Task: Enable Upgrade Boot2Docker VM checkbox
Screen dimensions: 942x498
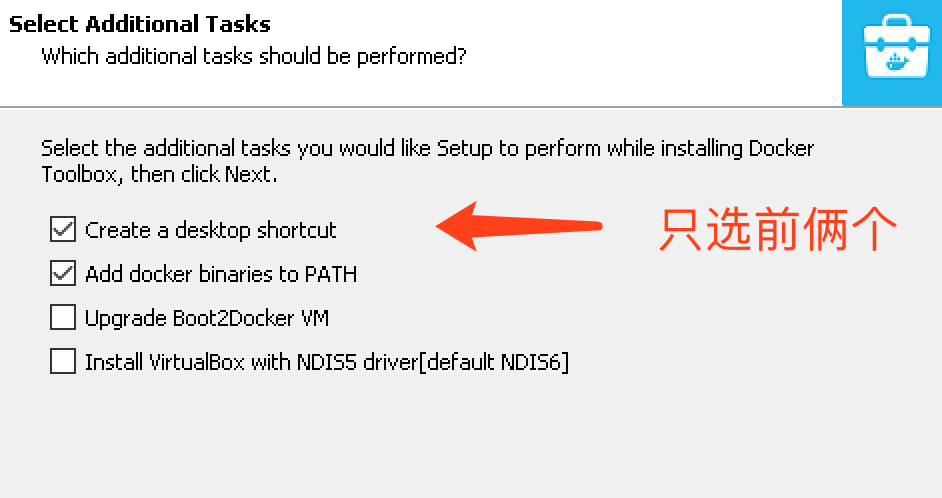Action: click(62, 317)
